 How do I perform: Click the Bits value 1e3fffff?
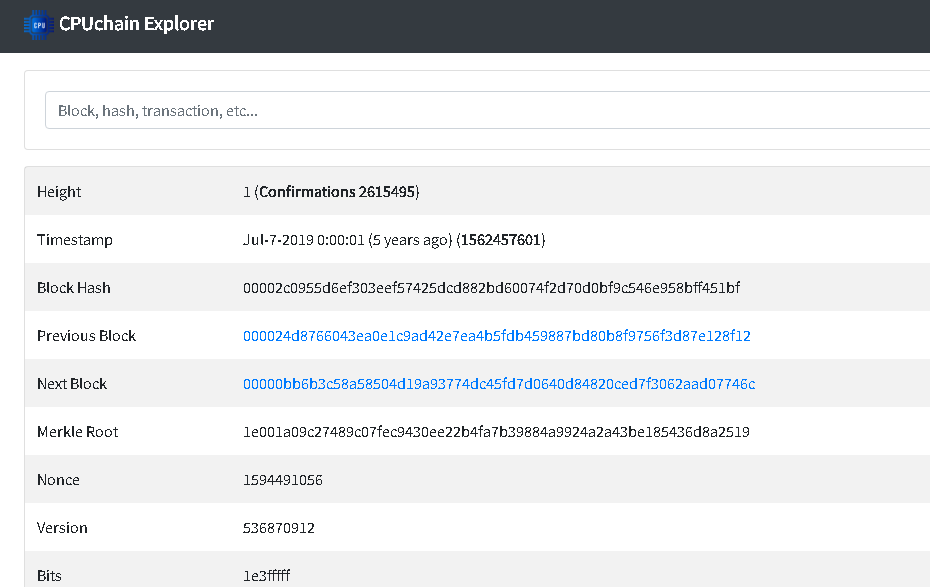click(x=266, y=576)
